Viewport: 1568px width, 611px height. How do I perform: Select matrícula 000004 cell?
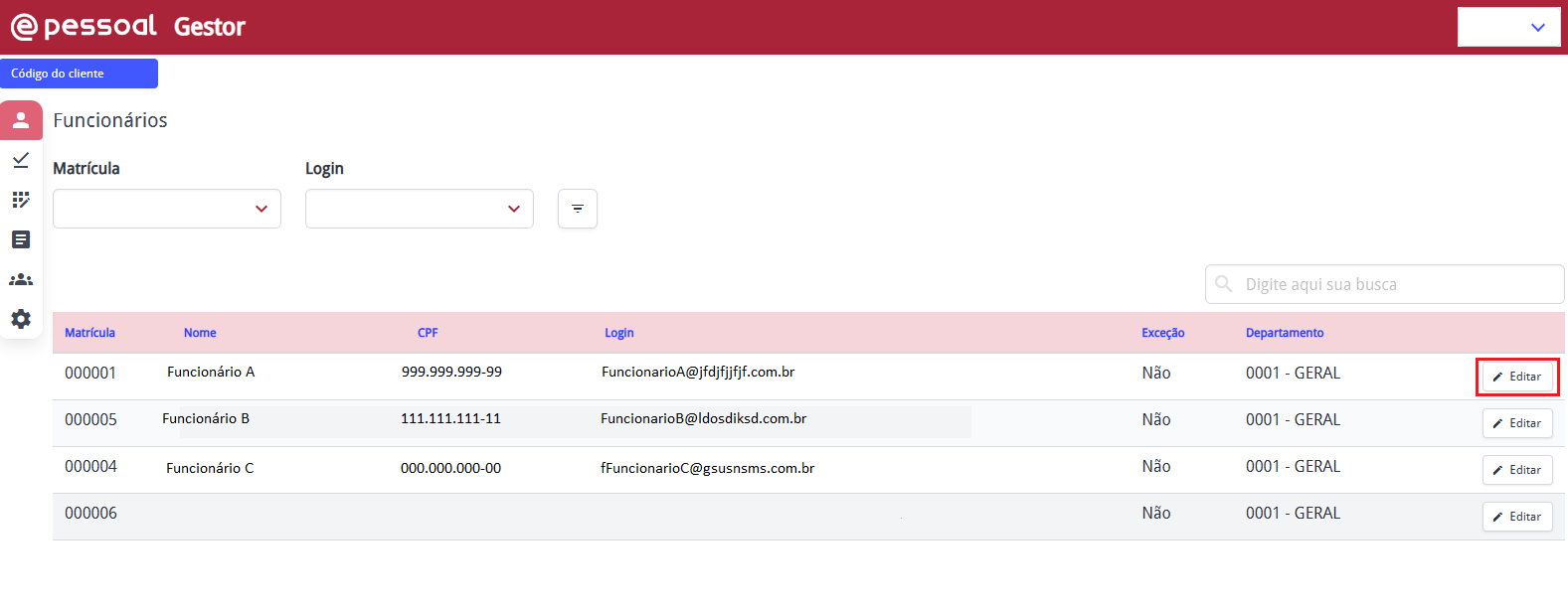pyautogui.click(x=90, y=466)
